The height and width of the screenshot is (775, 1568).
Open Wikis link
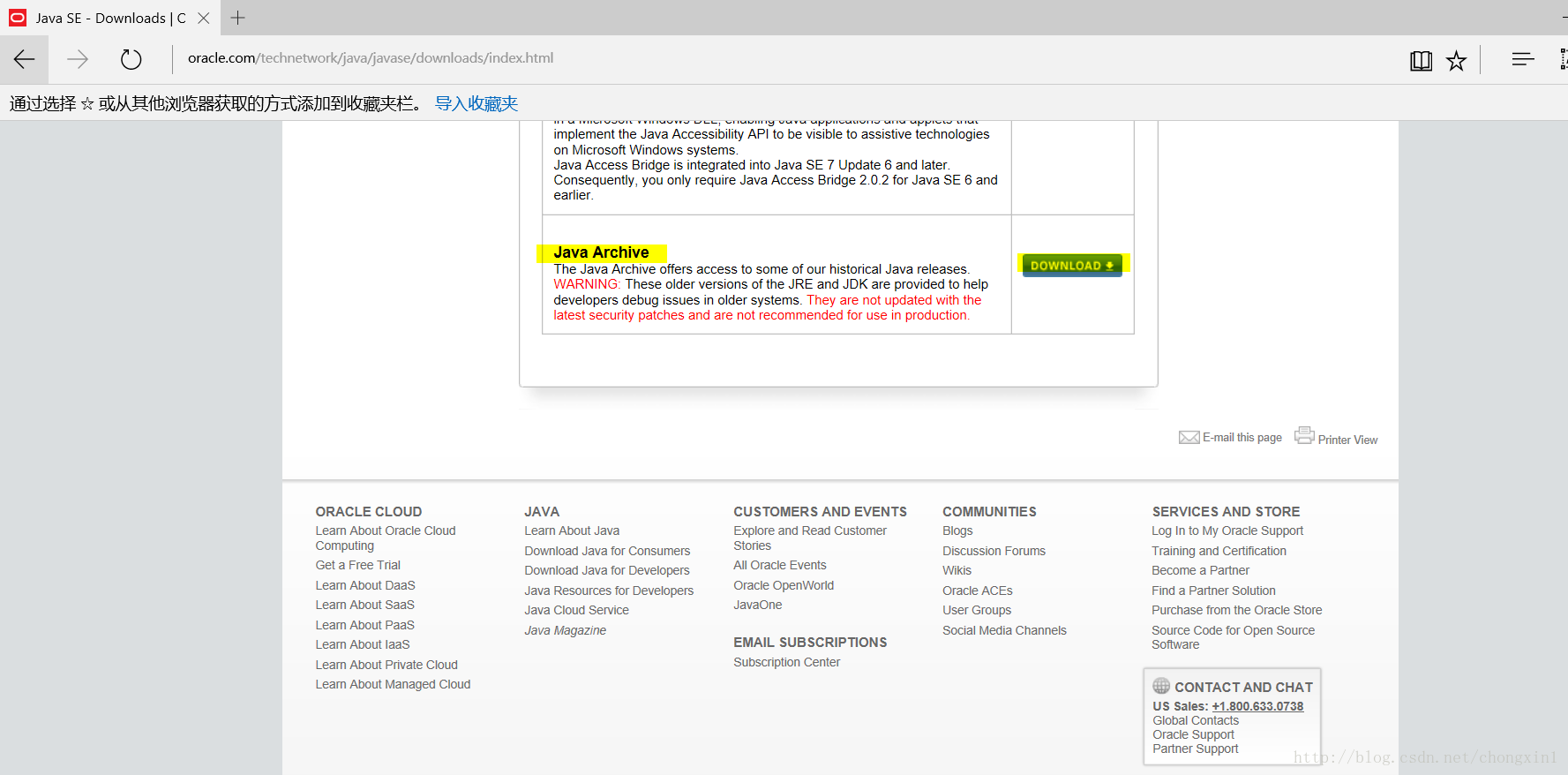[x=957, y=570]
